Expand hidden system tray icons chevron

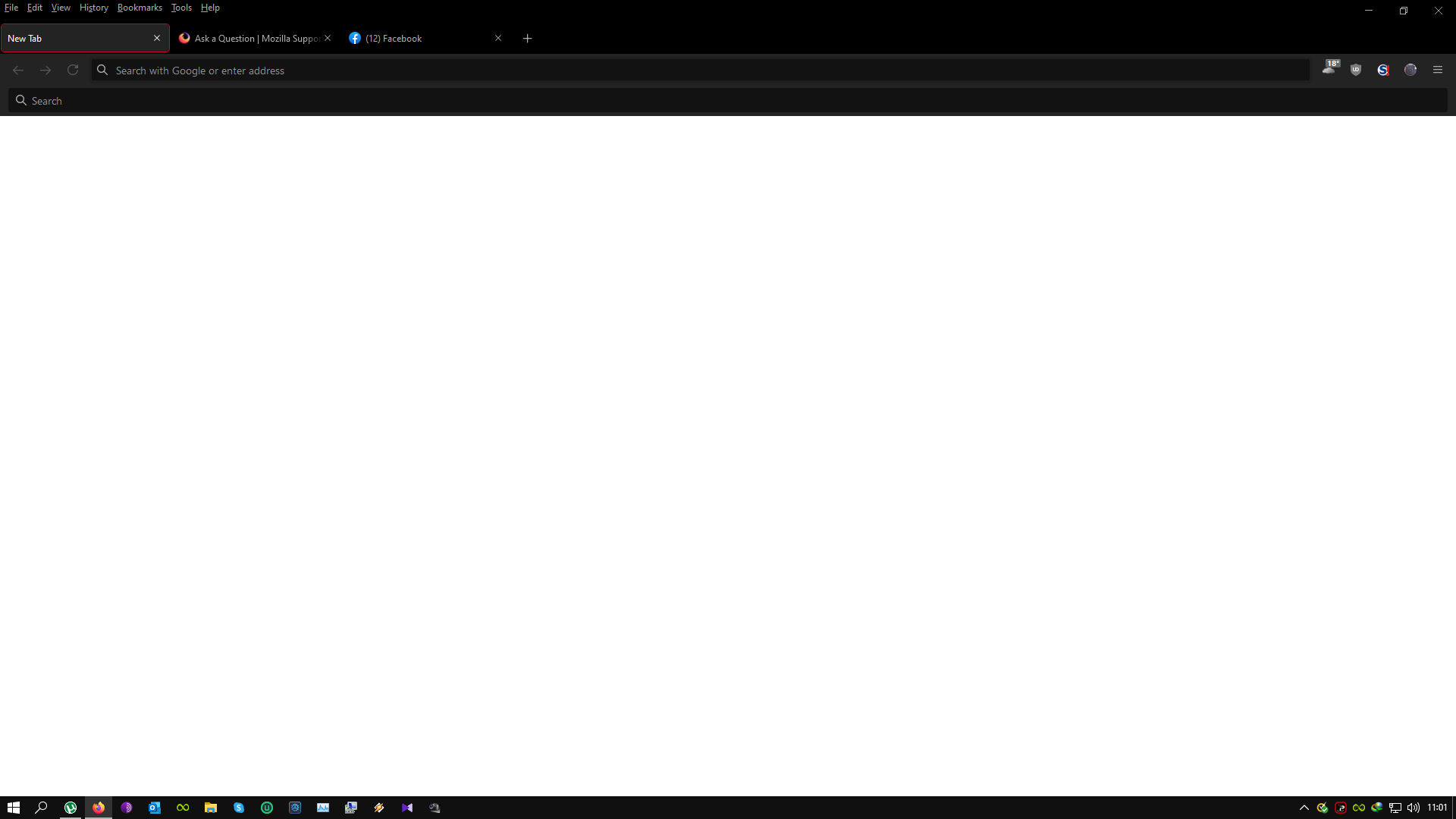point(1304,808)
